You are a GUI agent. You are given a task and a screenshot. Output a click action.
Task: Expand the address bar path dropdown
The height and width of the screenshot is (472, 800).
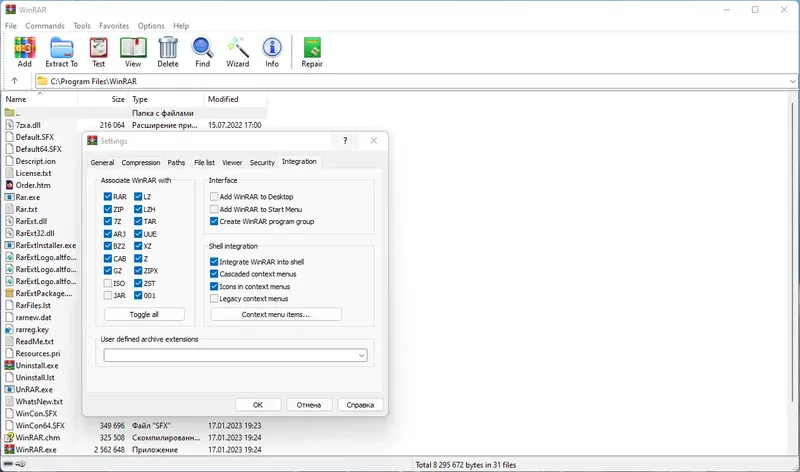[792, 81]
